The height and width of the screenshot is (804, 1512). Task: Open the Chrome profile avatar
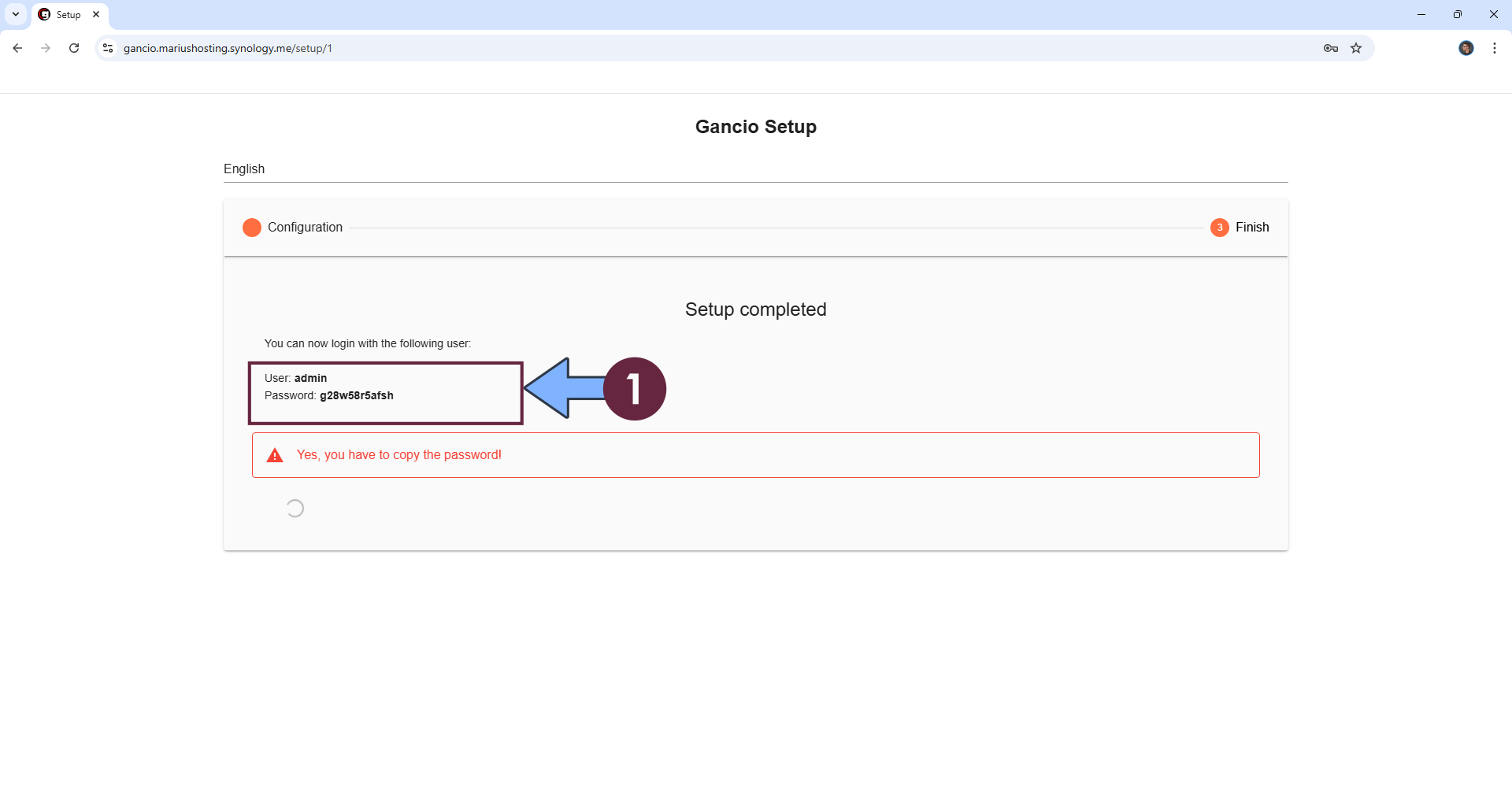[1466, 48]
